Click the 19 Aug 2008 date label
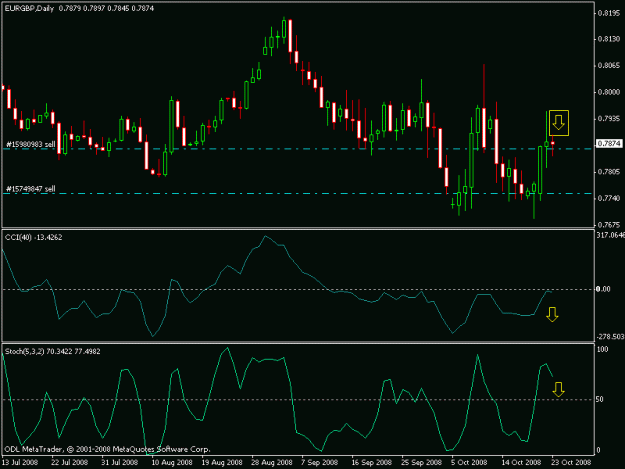The width and height of the screenshot is (625, 469). pyautogui.click(x=222, y=462)
